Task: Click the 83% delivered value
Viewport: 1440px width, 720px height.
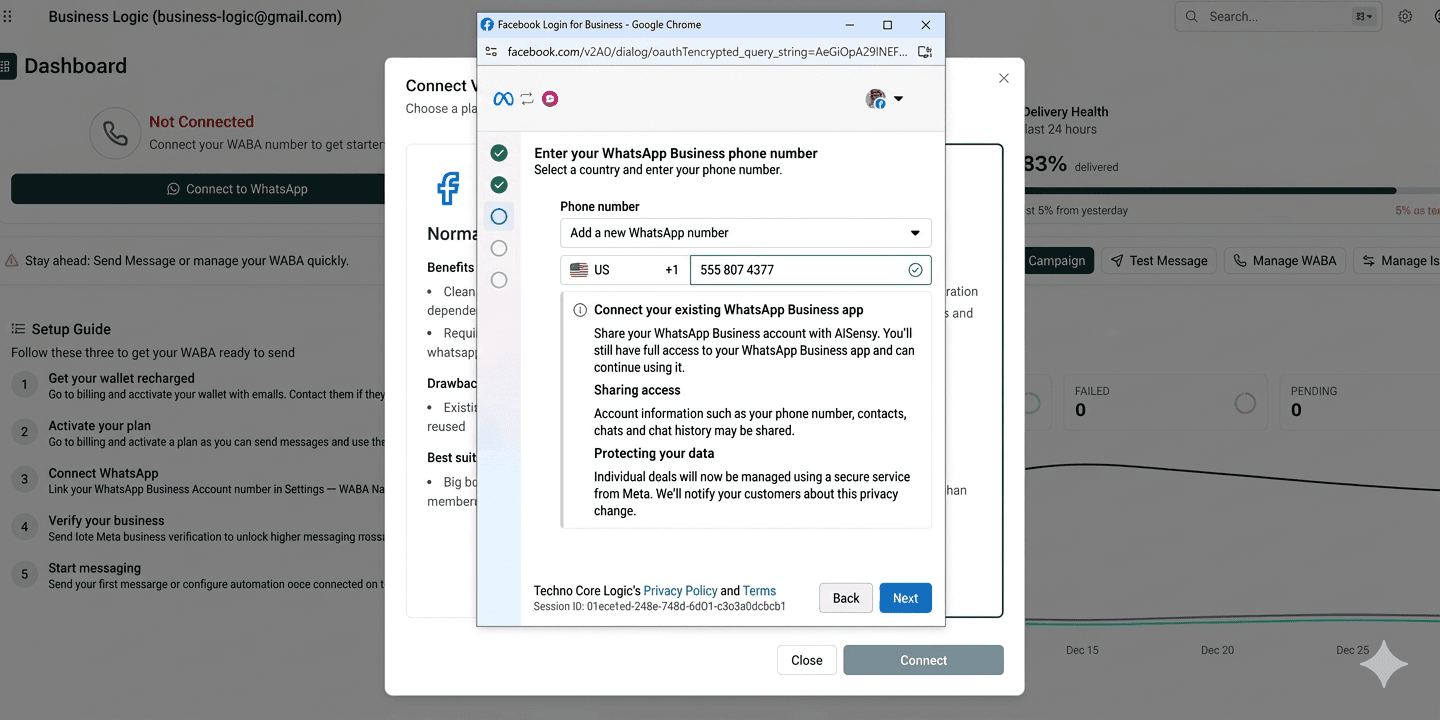Action: (x=1045, y=164)
